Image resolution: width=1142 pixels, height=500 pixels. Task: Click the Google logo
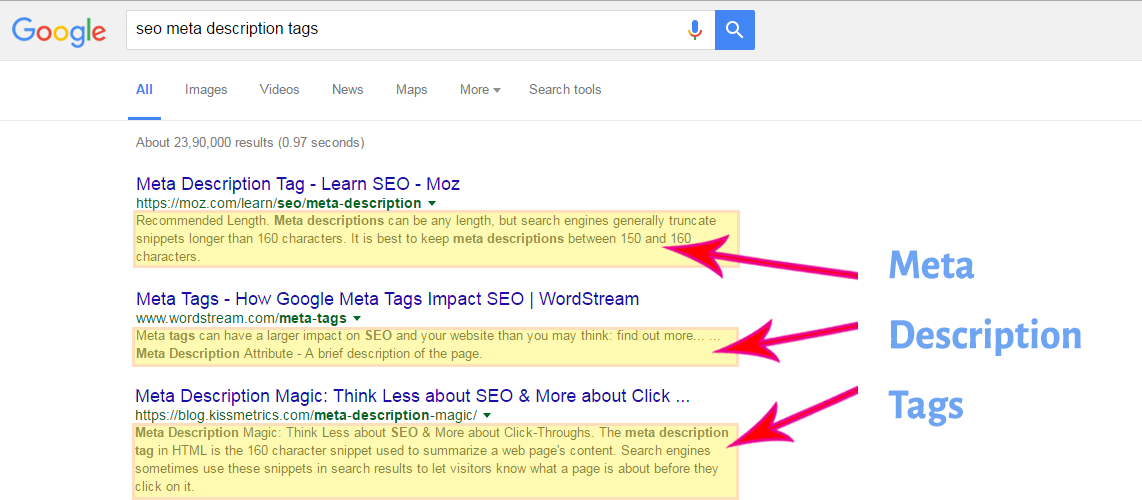point(59,30)
